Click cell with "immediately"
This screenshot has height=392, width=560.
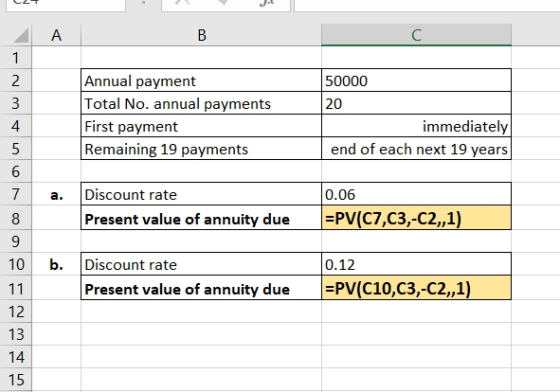click(416, 126)
